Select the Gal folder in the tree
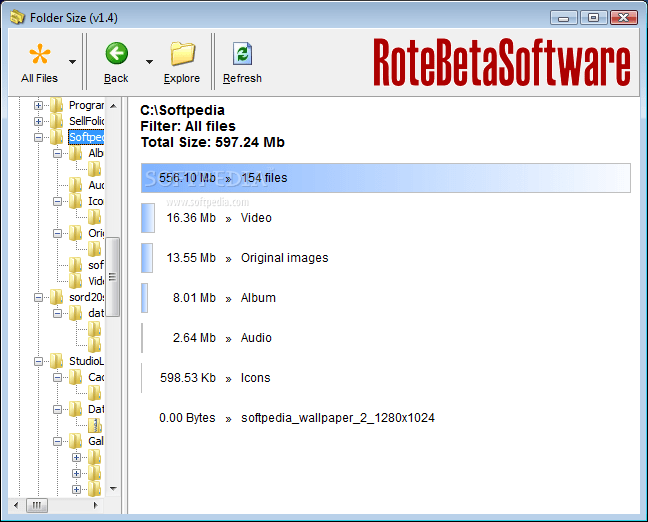The height and width of the screenshot is (522, 648). (x=95, y=441)
